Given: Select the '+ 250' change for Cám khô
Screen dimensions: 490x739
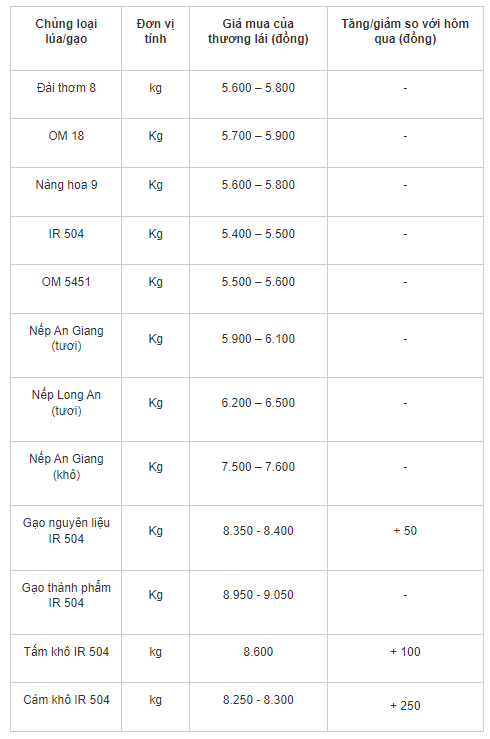Looking at the screenshot, I should click(x=405, y=706).
